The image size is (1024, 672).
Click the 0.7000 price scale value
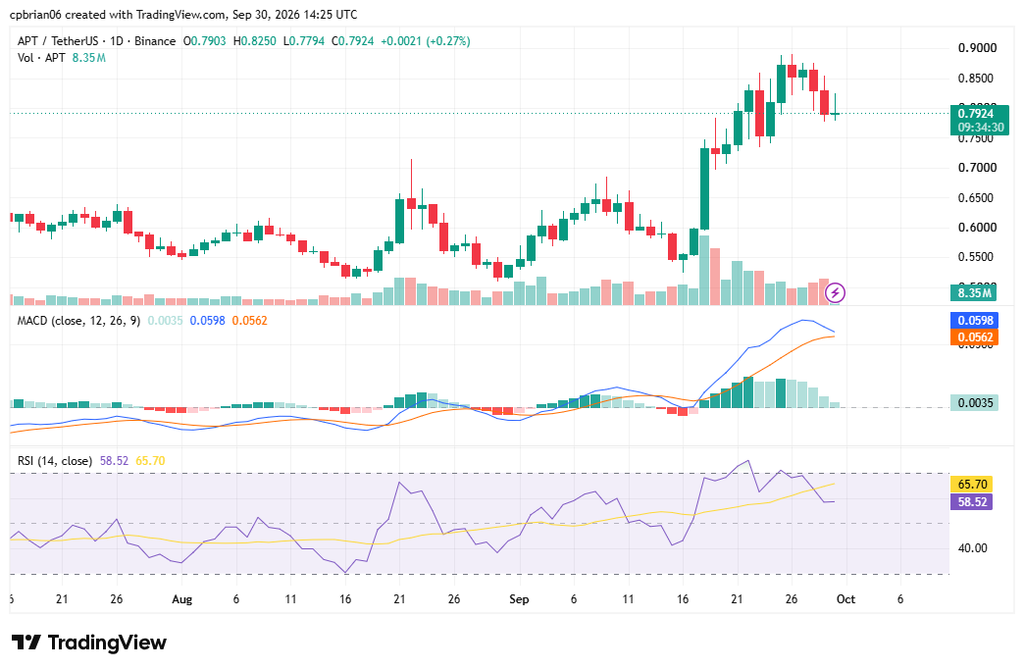tap(977, 168)
